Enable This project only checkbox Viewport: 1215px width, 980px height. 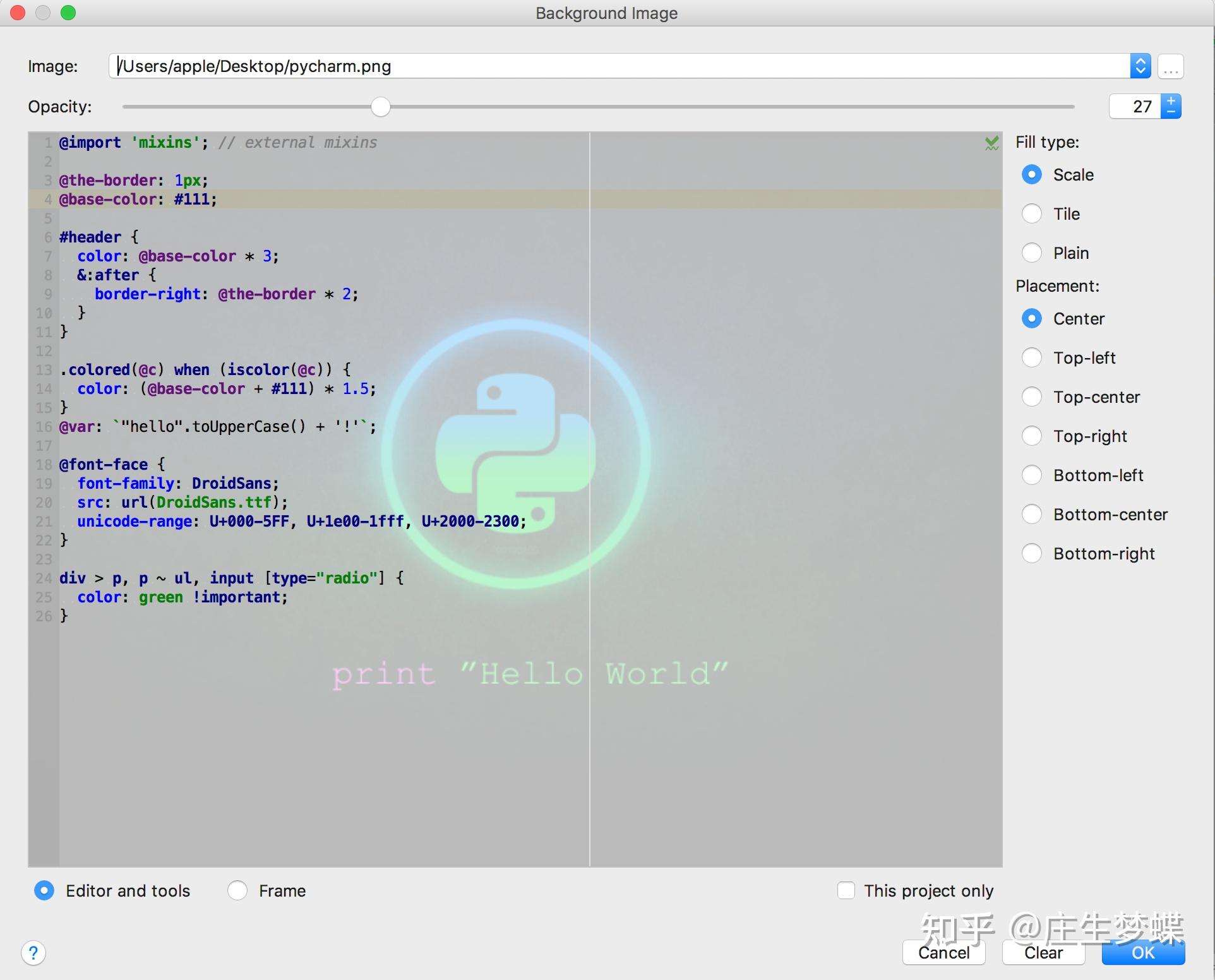[x=846, y=890]
